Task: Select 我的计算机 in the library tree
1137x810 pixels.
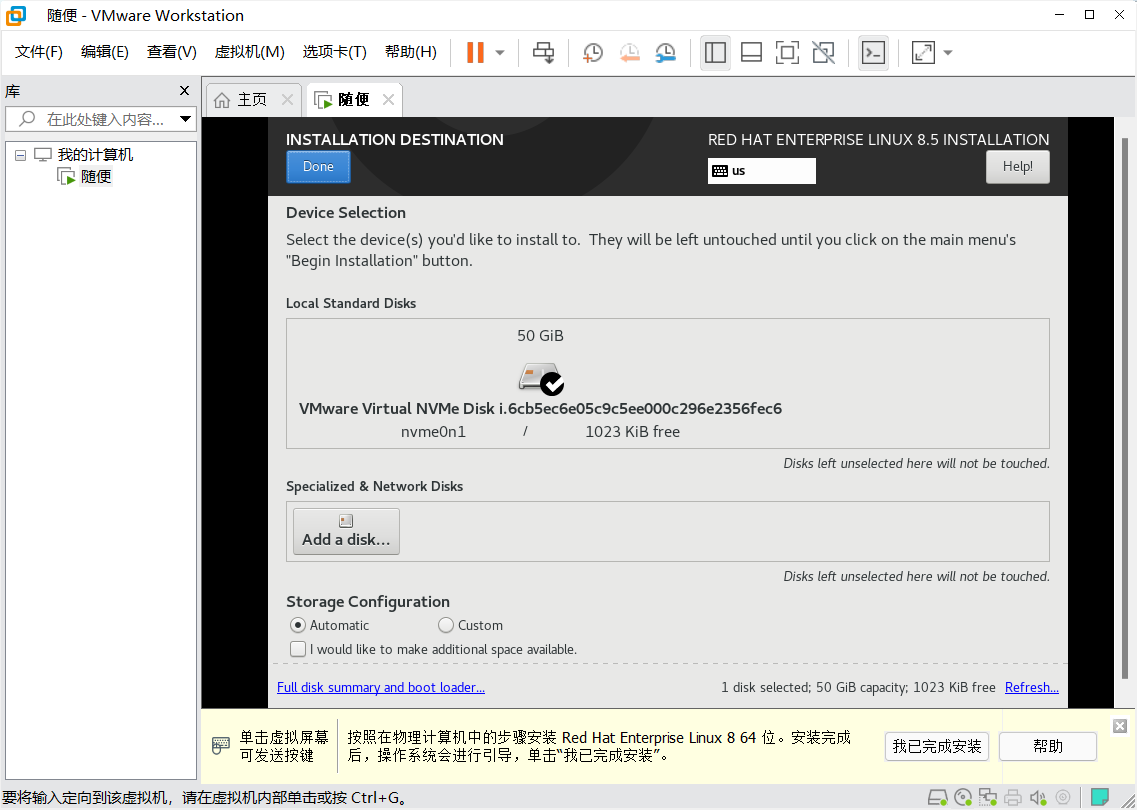Action: [x=95, y=154]
